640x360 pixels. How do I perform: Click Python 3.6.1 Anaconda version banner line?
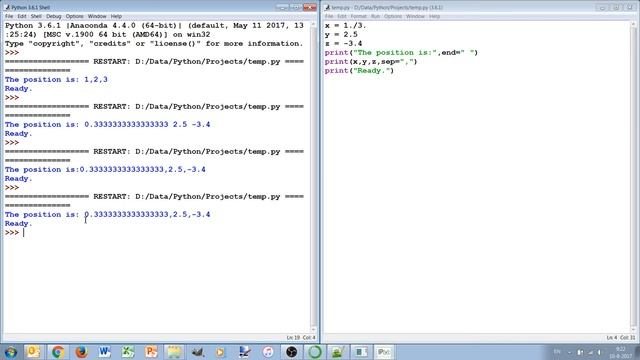[x=154, y=26]
